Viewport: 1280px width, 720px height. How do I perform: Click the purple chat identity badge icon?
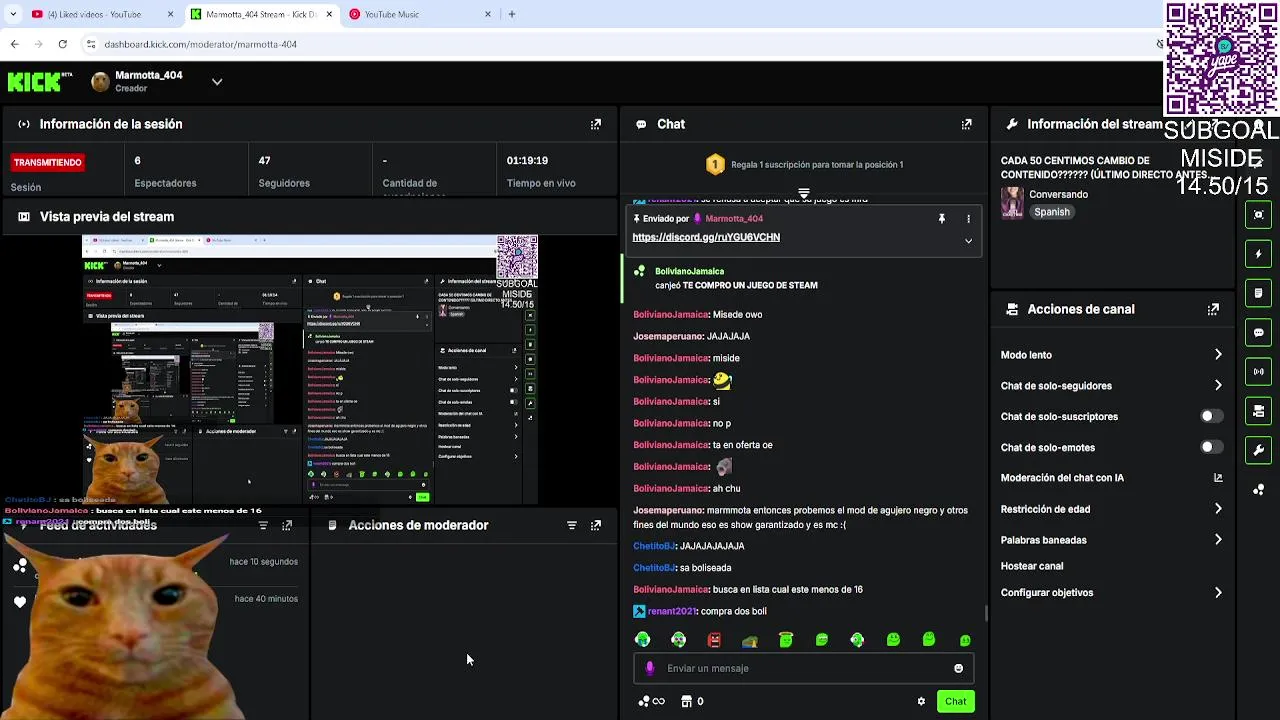[650, 668]
